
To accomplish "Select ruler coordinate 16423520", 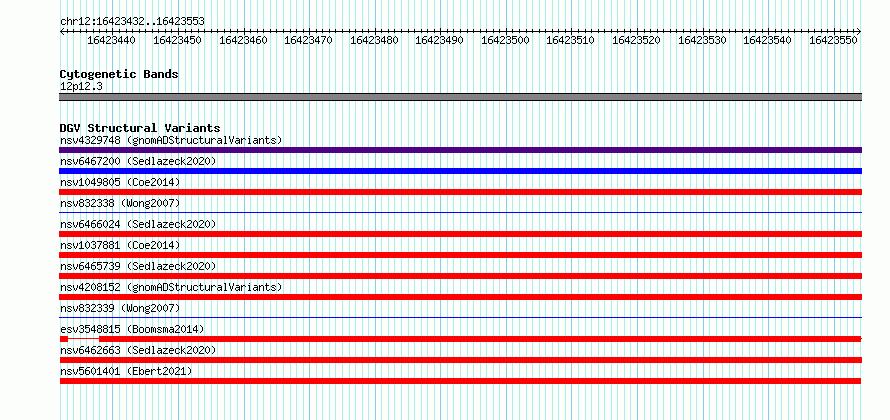I will point(636,40).
